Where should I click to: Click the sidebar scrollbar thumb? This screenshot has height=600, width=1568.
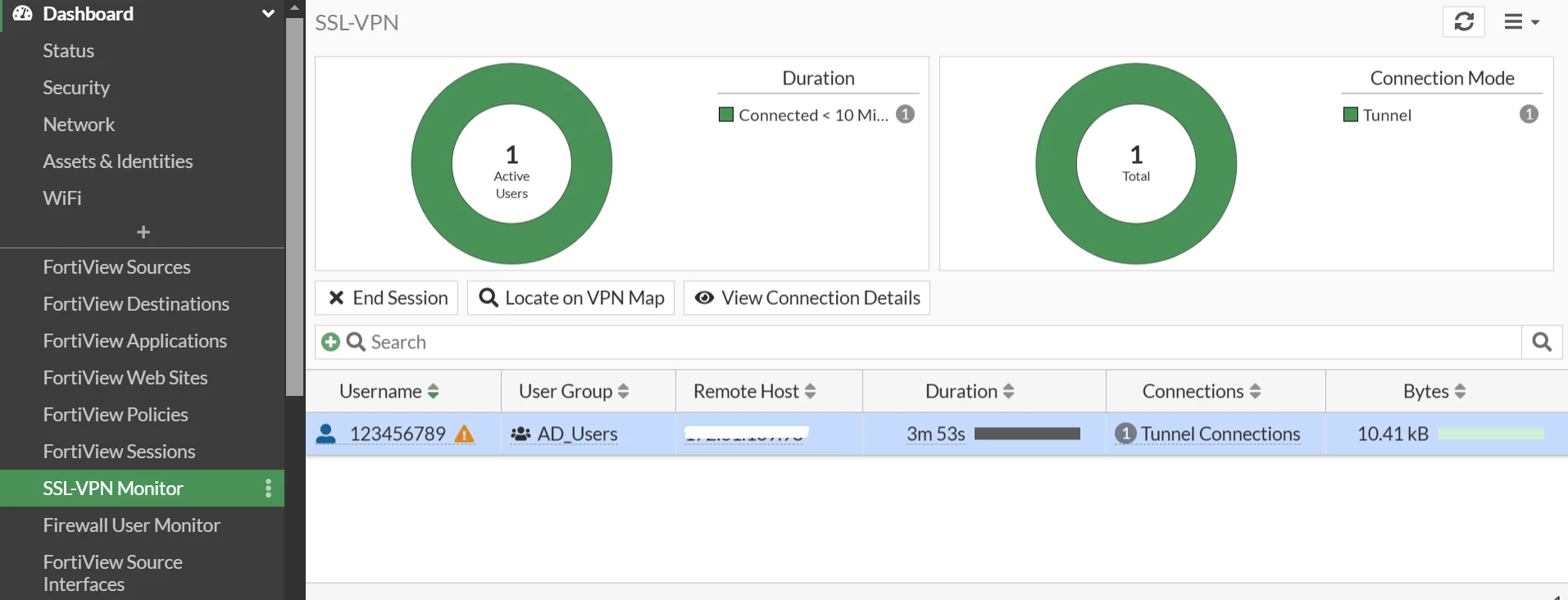(x=294, y=207)
